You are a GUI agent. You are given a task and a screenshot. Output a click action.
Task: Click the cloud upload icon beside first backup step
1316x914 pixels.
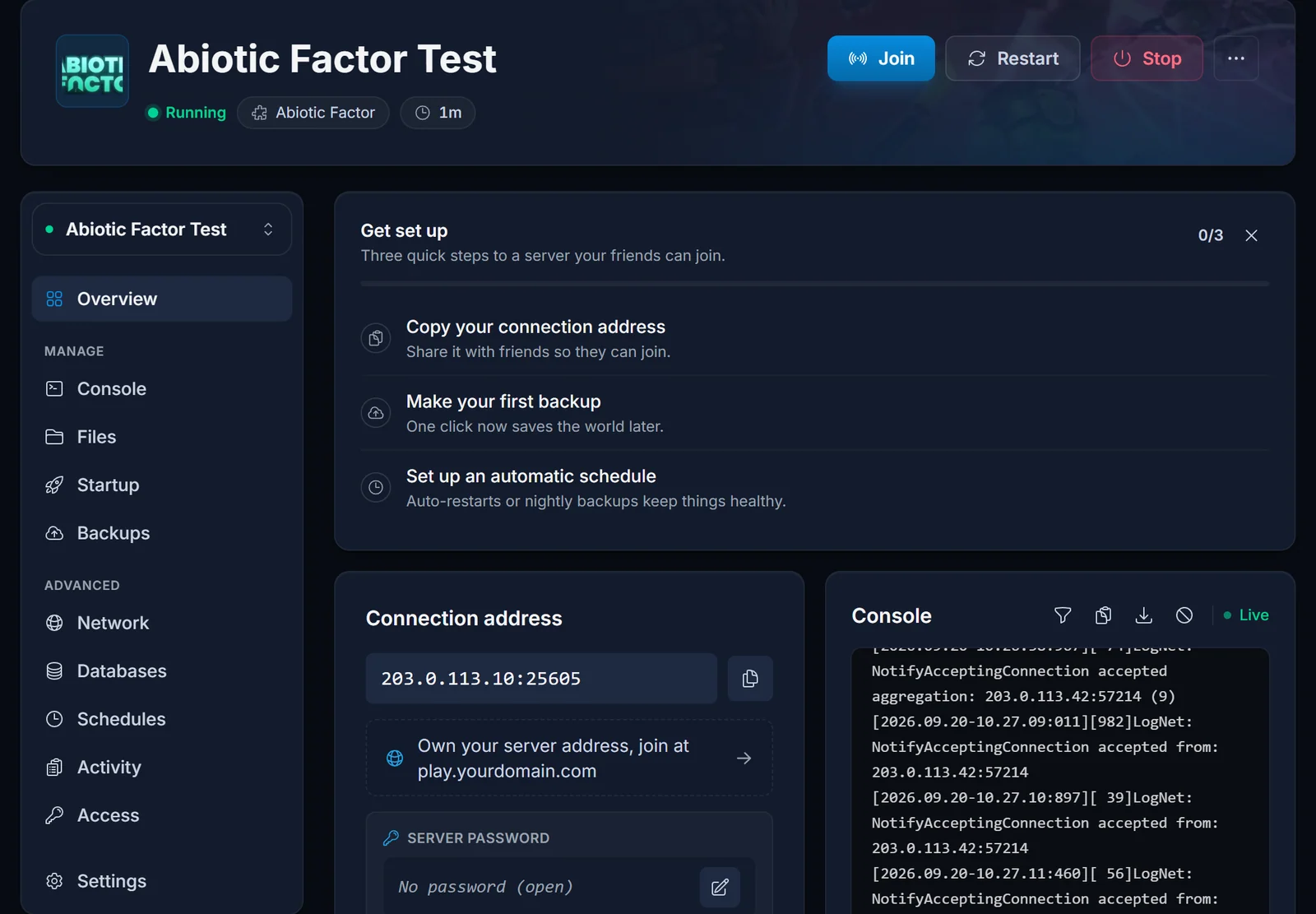tap(376, 413)
